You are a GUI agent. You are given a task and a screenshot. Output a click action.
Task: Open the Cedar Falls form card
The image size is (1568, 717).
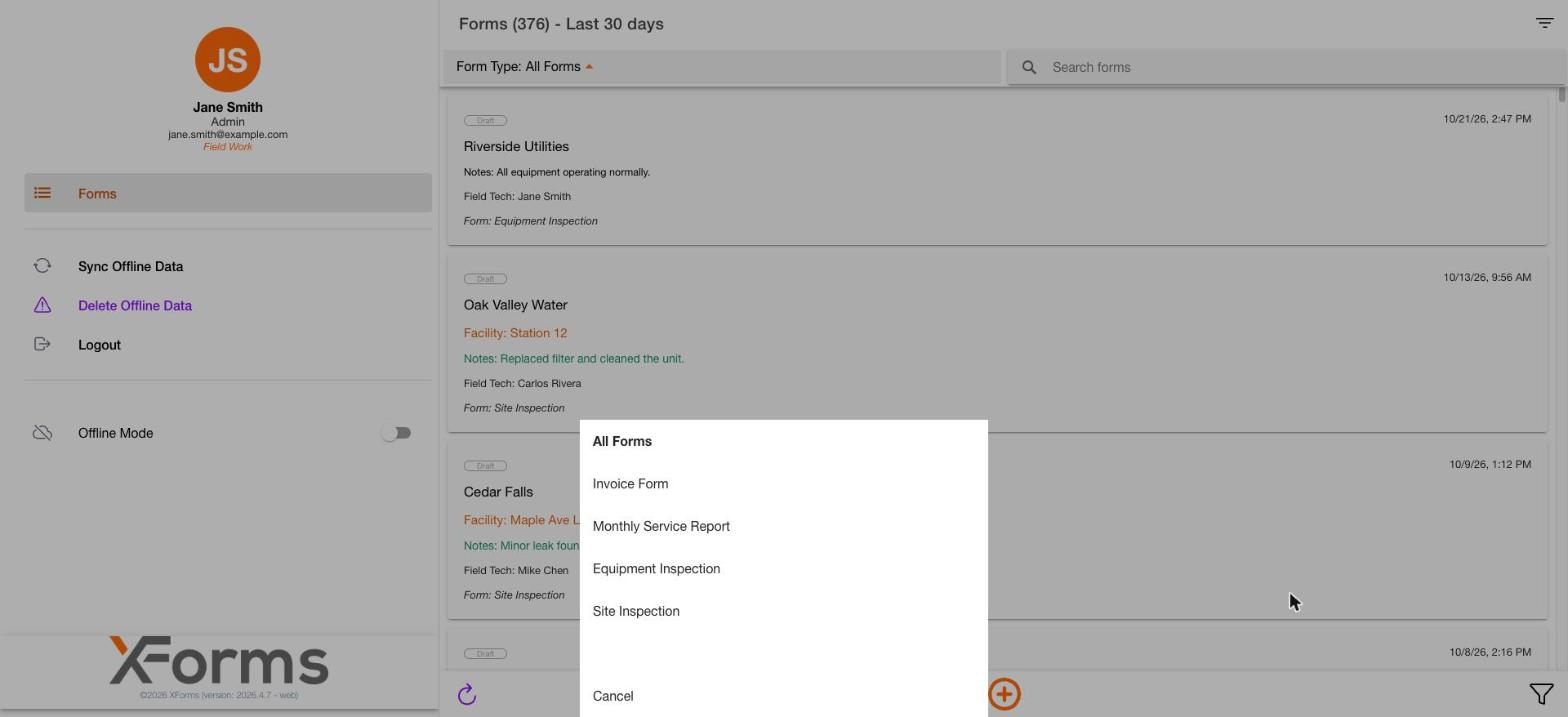point(997,530)
